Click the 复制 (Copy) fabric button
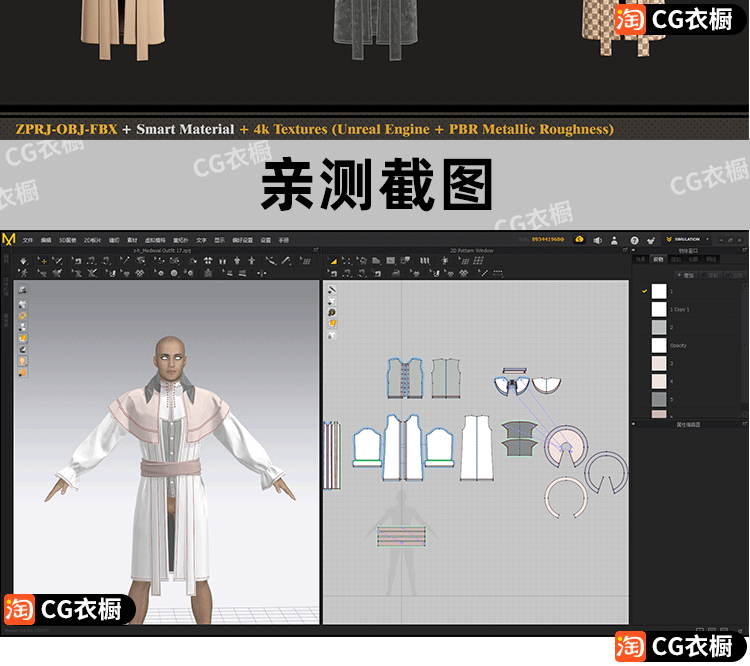750x666 pixels. point(712,275)
